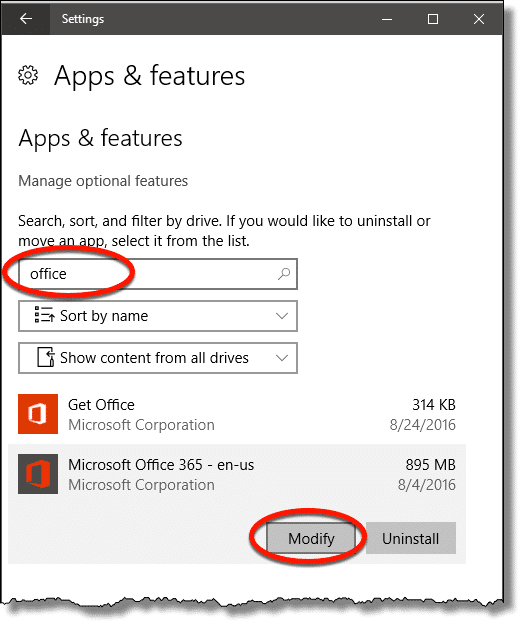
Task: Click the drive icon in the drives filter
Action: [46, 357]
